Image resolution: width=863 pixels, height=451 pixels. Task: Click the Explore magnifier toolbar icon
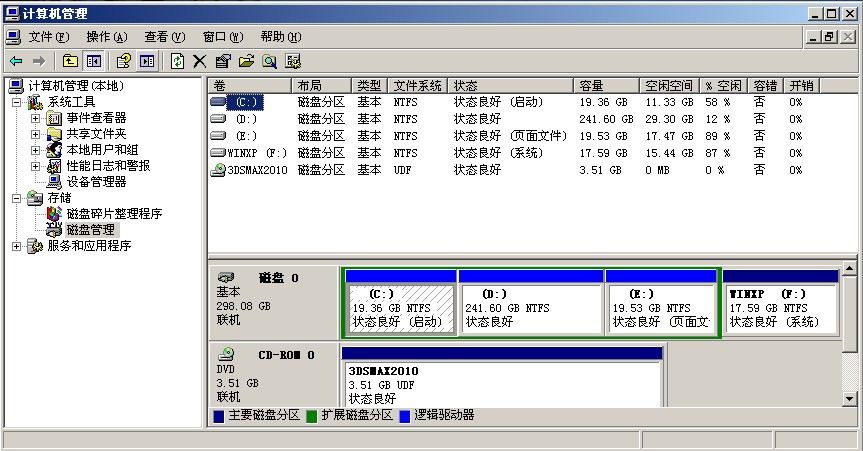pyautogui.click(x=269, y=61)
